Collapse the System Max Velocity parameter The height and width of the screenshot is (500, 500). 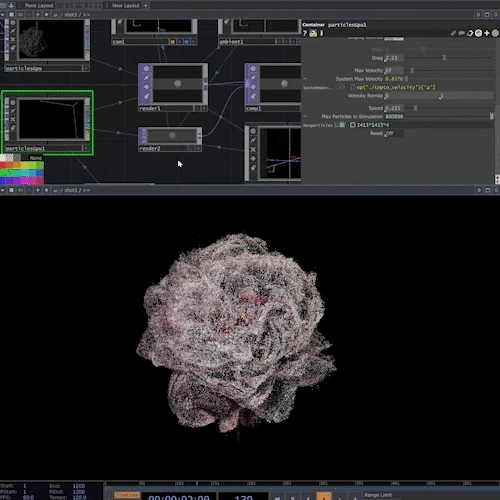tap(305, 79)
